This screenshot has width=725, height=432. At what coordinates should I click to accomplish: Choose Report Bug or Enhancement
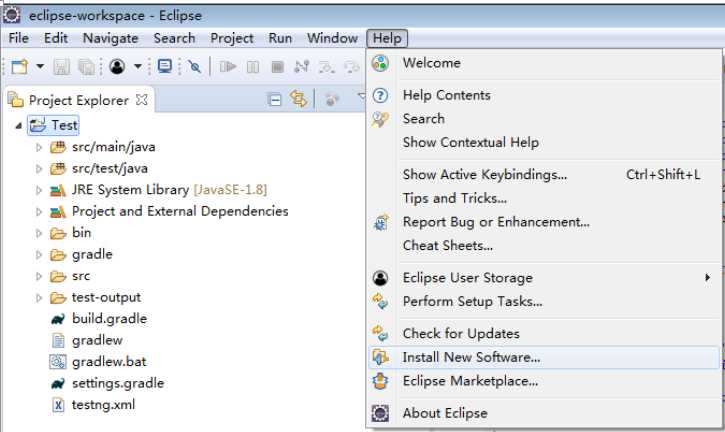(544, 222)
